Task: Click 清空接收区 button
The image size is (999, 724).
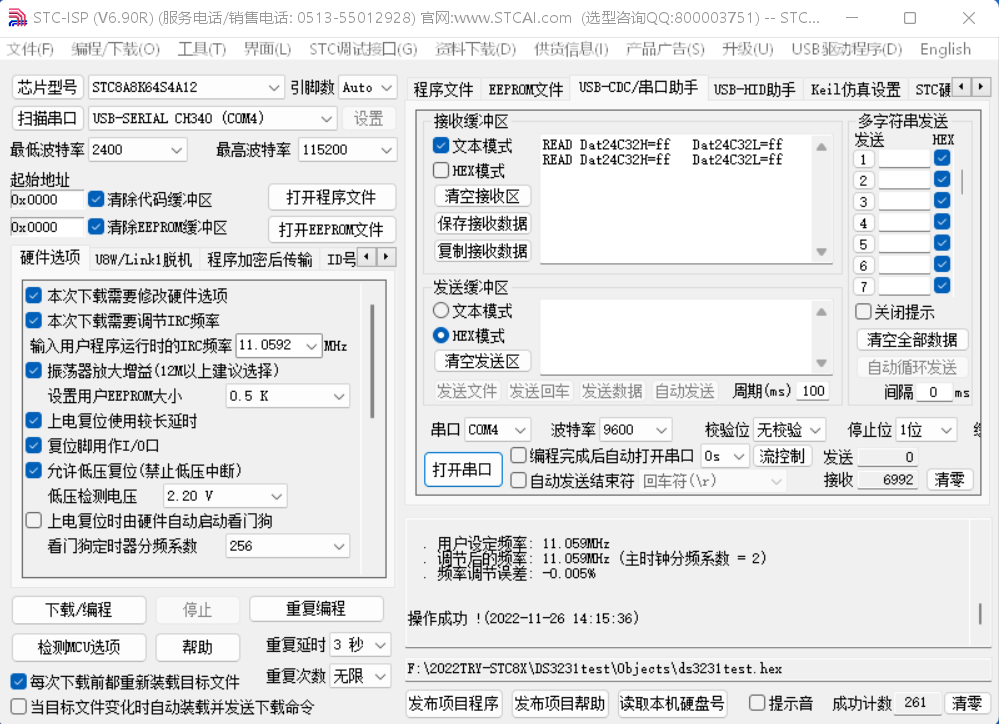Action: [482, 196]
